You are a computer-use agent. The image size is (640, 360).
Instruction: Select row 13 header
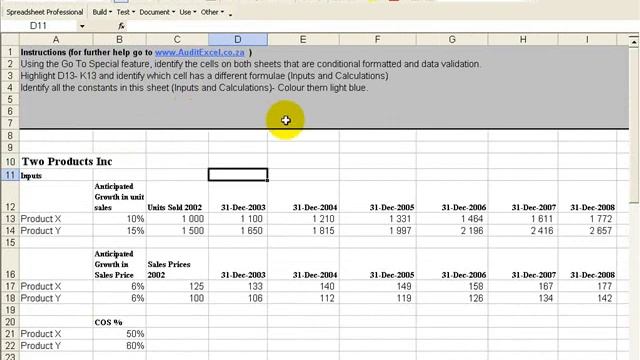point(10,219)
